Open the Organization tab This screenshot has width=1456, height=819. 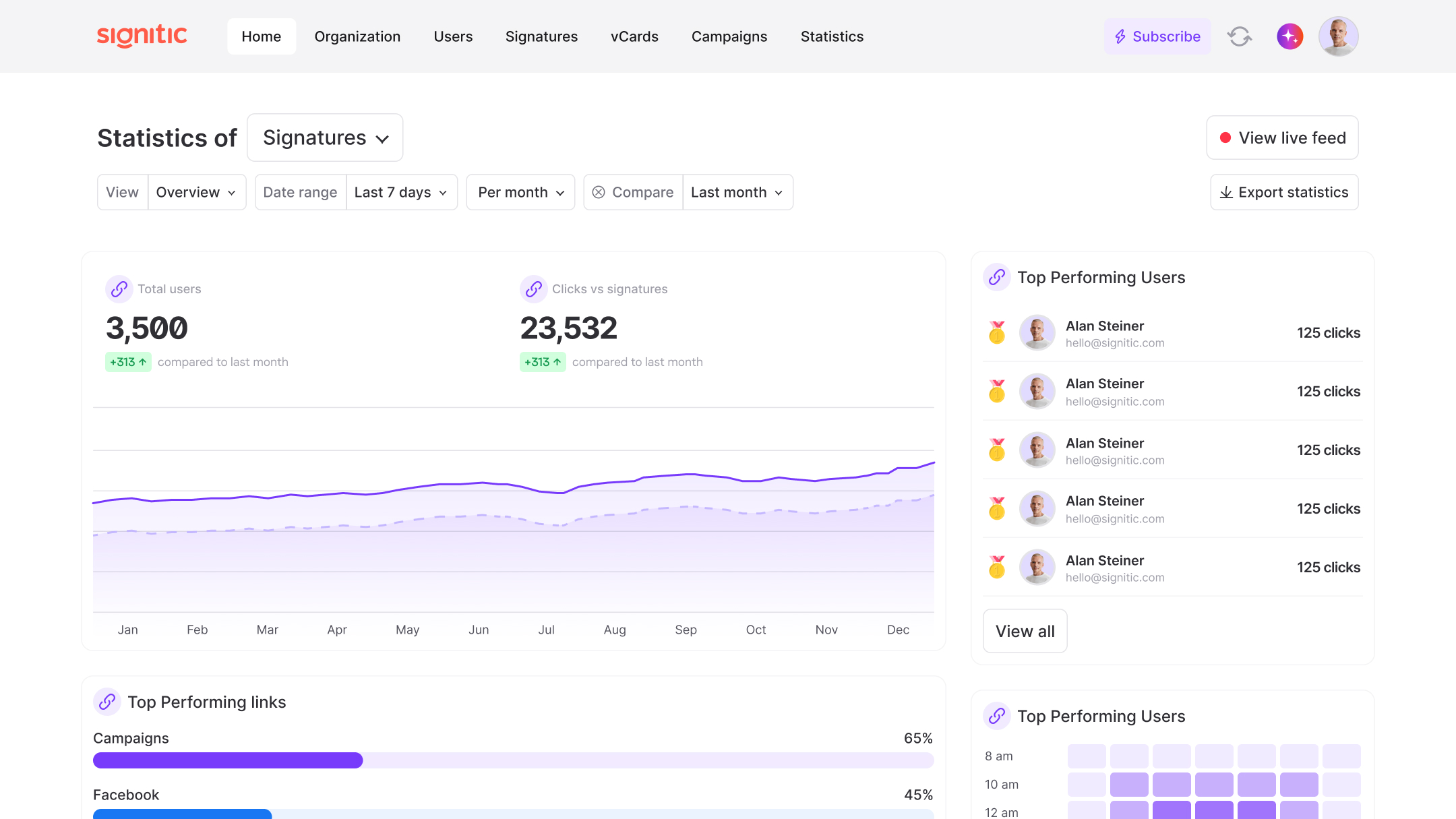357,36
